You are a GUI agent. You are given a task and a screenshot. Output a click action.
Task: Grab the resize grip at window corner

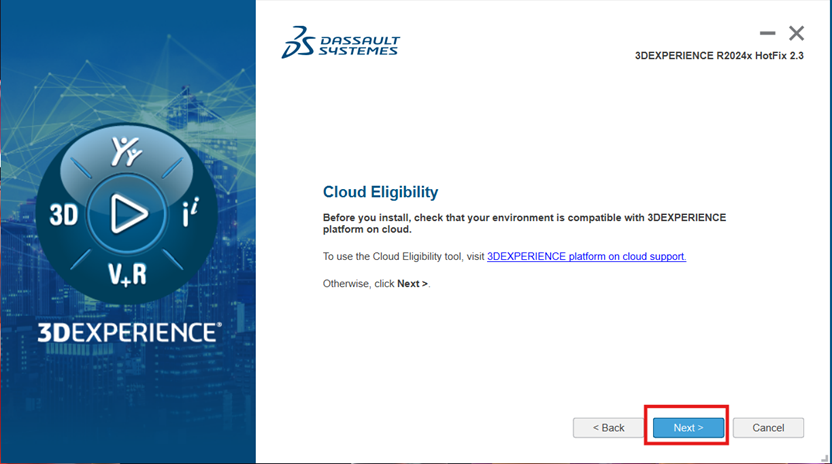[x=824, y=458]
